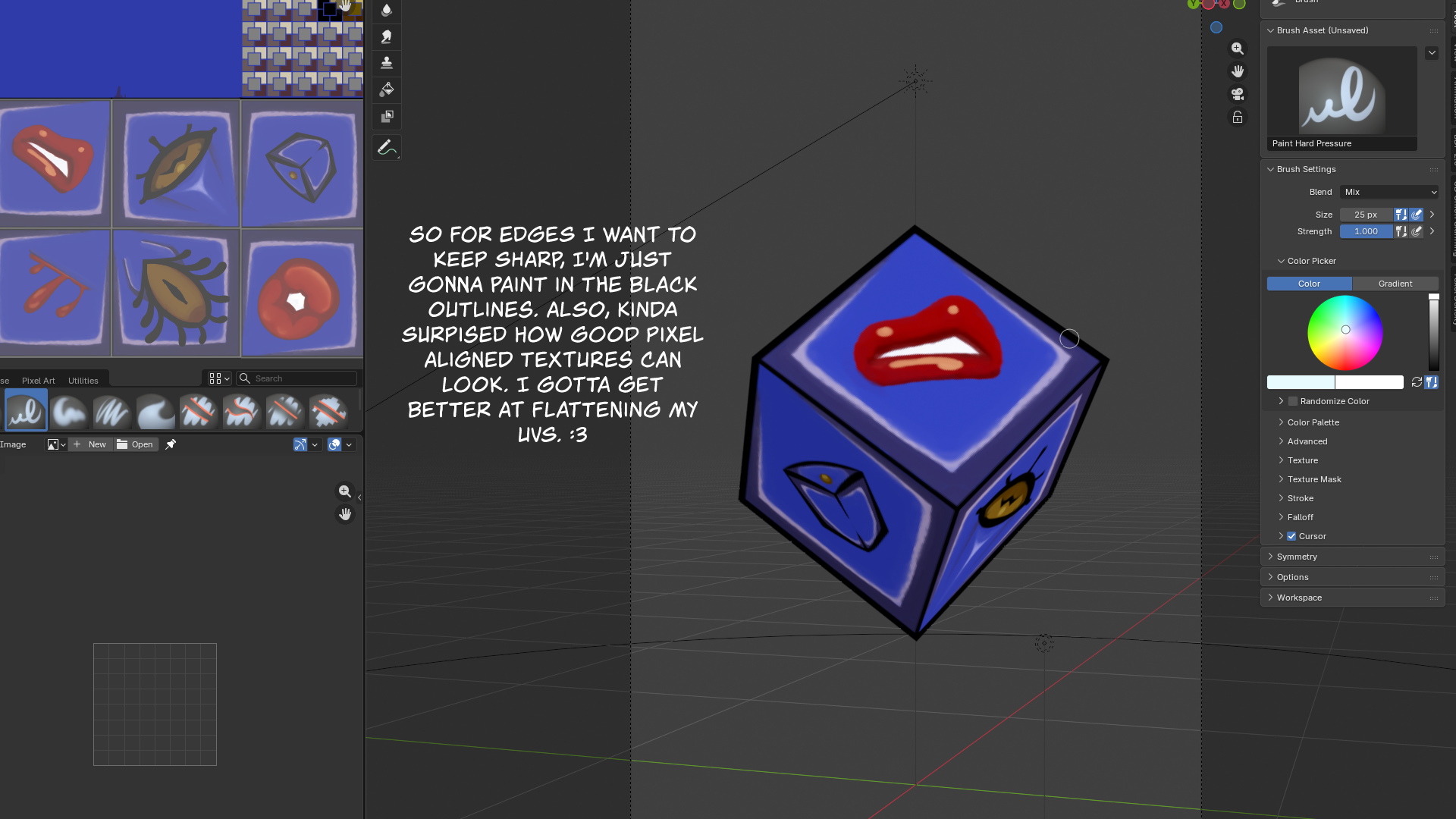Select the Clone stamp tool
The width and height of the screenshot is (1456, 819).
pyautogui.click(x=387, y=63)
